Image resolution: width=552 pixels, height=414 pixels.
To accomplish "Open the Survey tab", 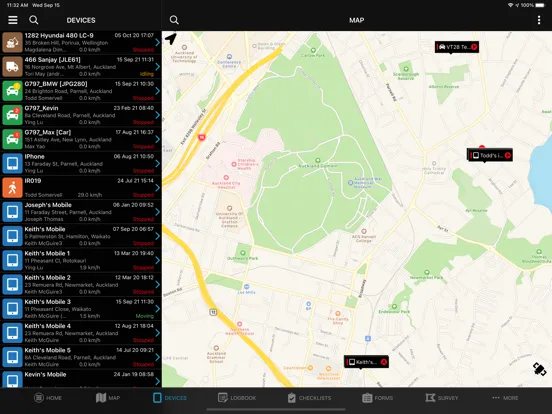I will coord(442,398).
